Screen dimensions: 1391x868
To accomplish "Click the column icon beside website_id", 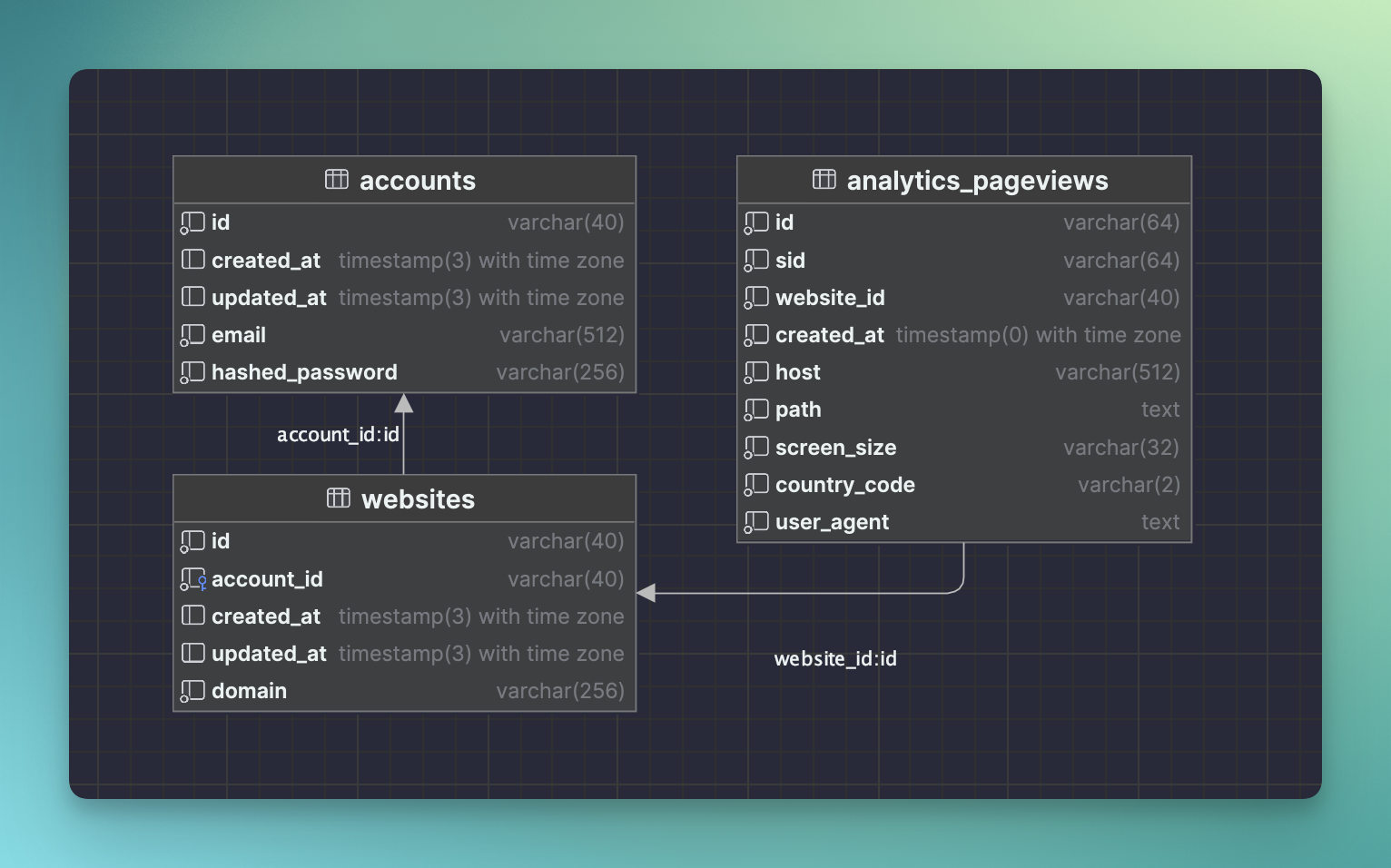I will click(x=756, y=299).
